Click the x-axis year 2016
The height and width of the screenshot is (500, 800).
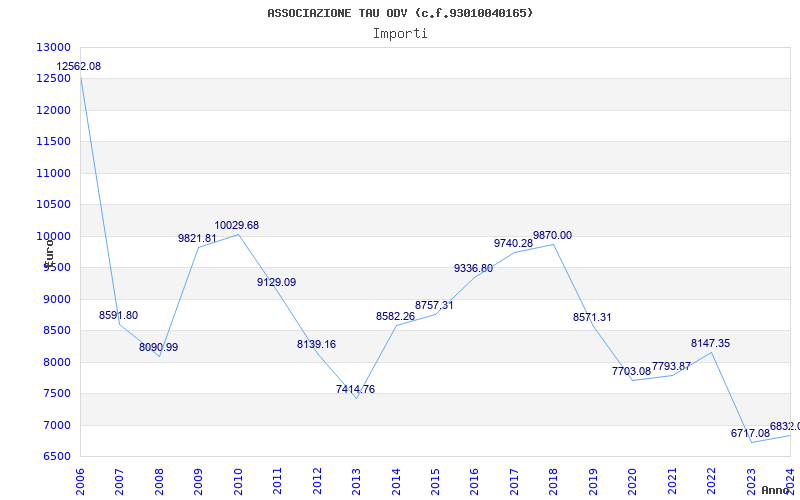pyautogui.click(x=474, y=481)
